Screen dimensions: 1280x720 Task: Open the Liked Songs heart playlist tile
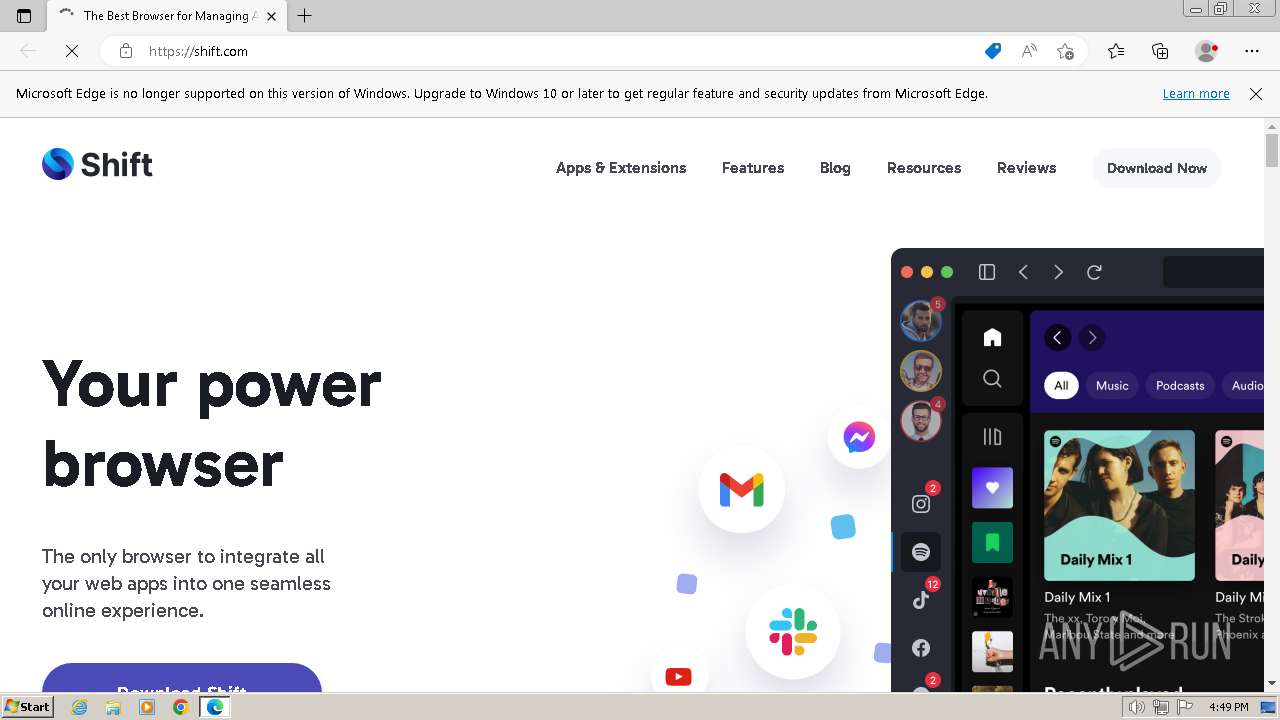click(x=992, y=488)
